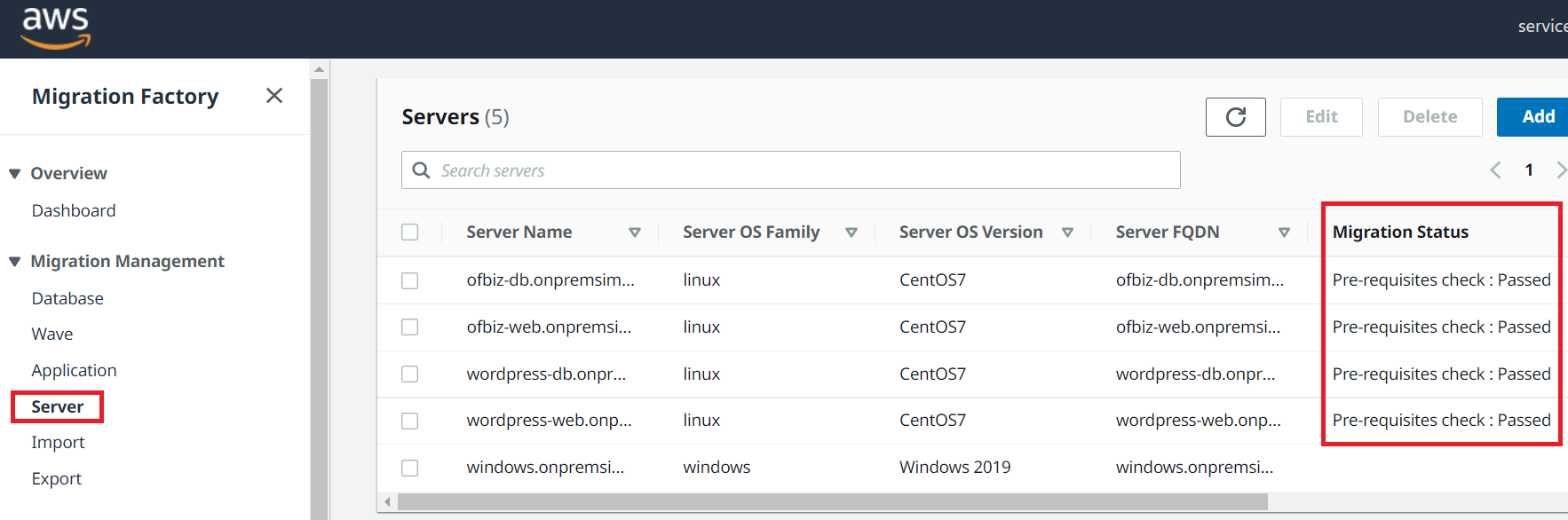Select the windows server checkbox
This screenshot has height=520, width=1568.
(x=409, y=468)
